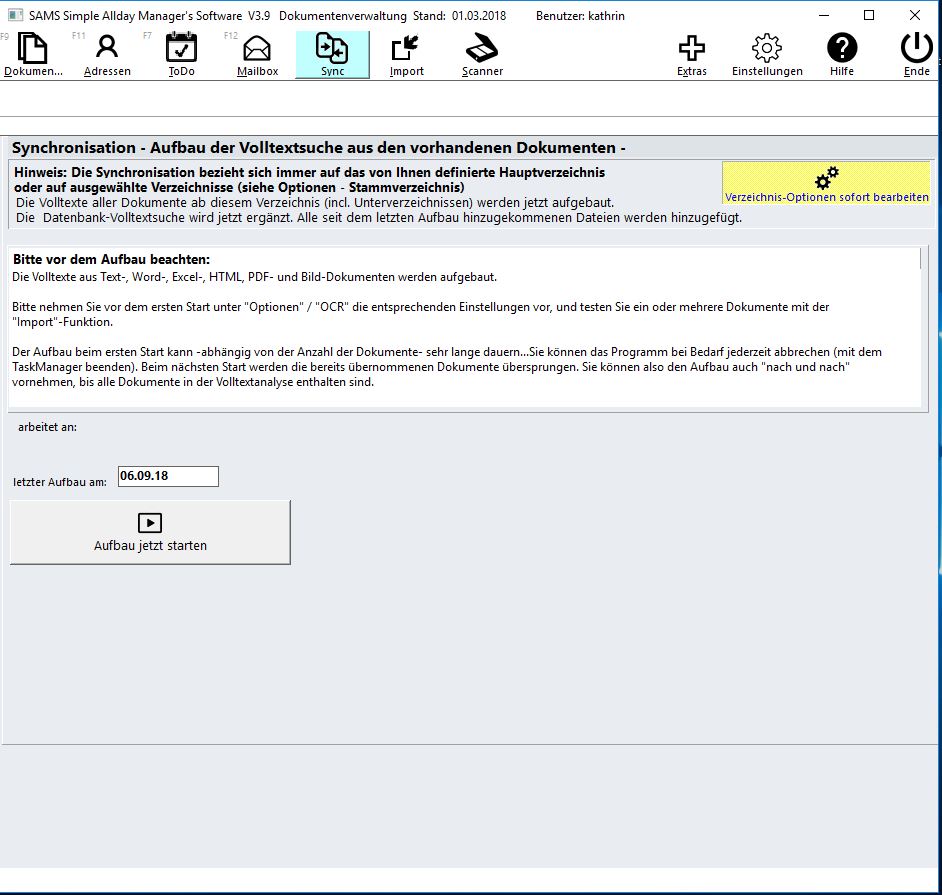
Task: Open the ToDo calendar checklist icon
Action: [x=180, y=47]
